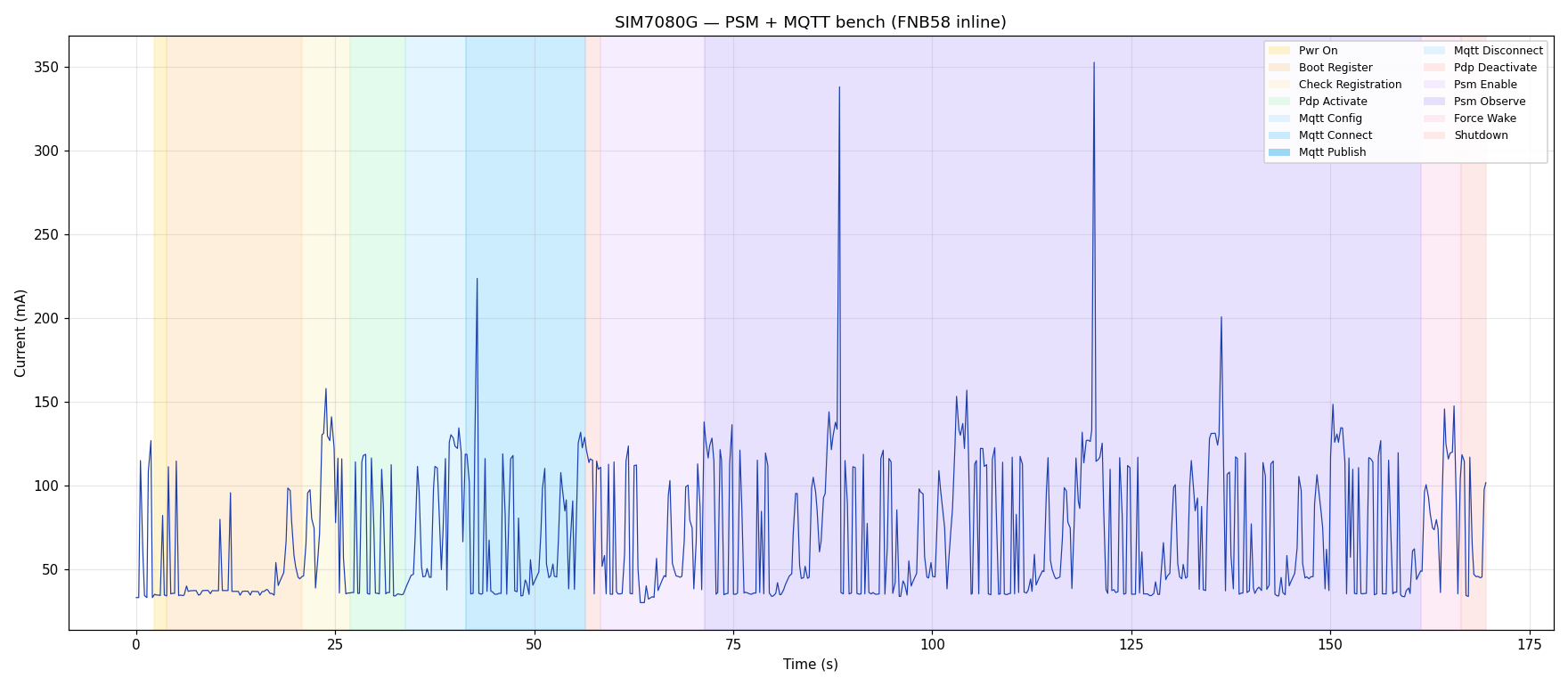
Task: Click the 125 tick on Time axis
Action: pyautogui.click(x=1131, y=644)
